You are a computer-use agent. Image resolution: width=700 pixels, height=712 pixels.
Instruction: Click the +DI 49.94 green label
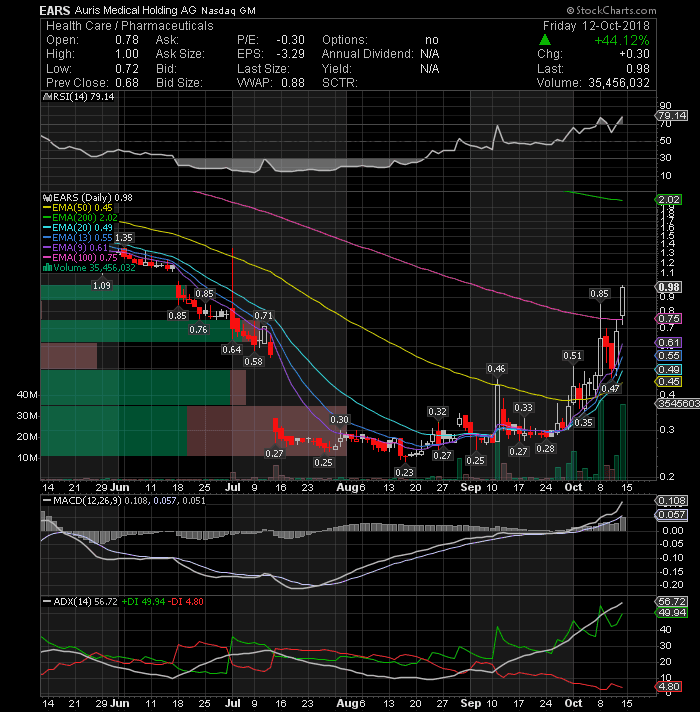[143, 601]
